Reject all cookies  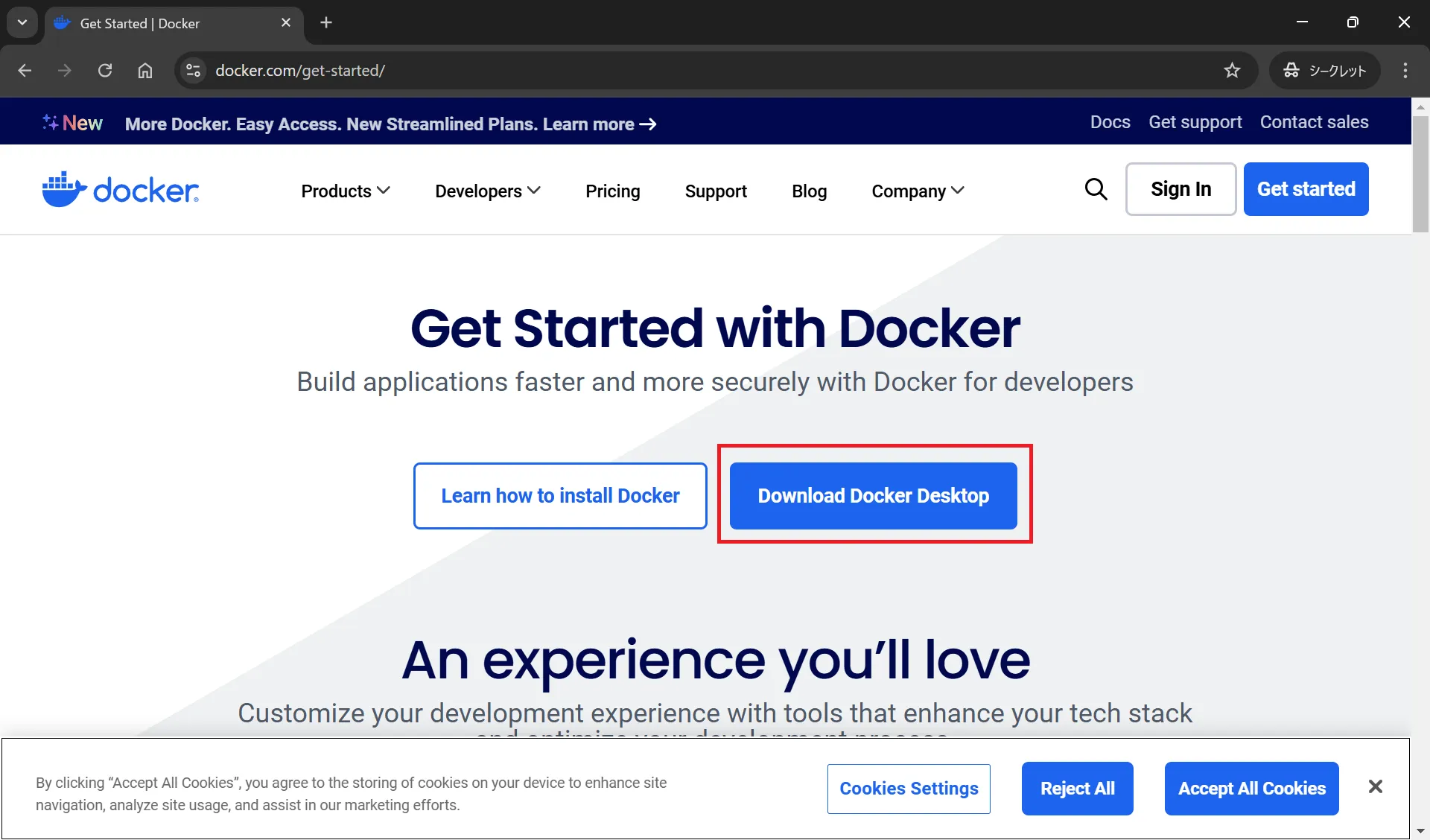[1078, 789]
